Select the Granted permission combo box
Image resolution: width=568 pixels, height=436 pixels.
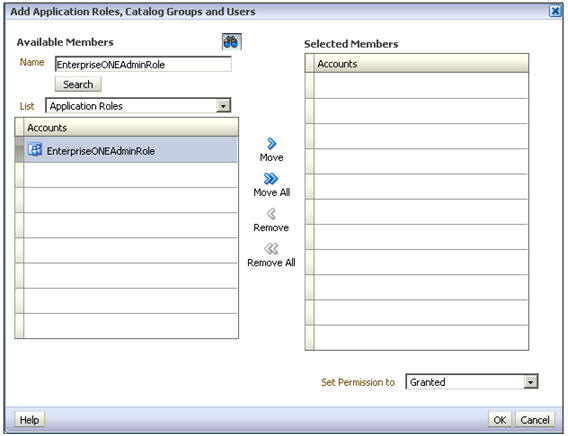tap(472, 382)
